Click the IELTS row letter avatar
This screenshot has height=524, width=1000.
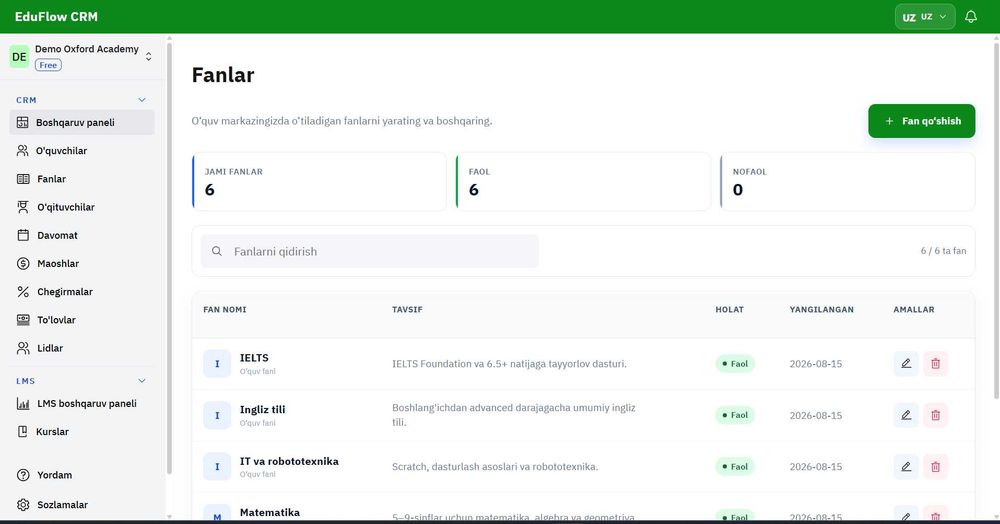(217, 364)
